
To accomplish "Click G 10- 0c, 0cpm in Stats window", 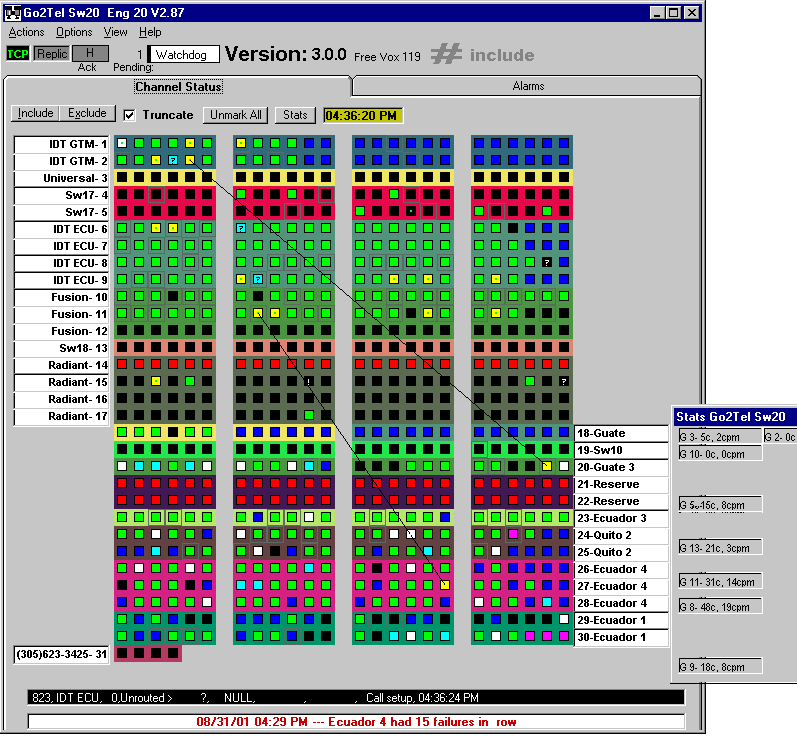I will click(720, 454).
